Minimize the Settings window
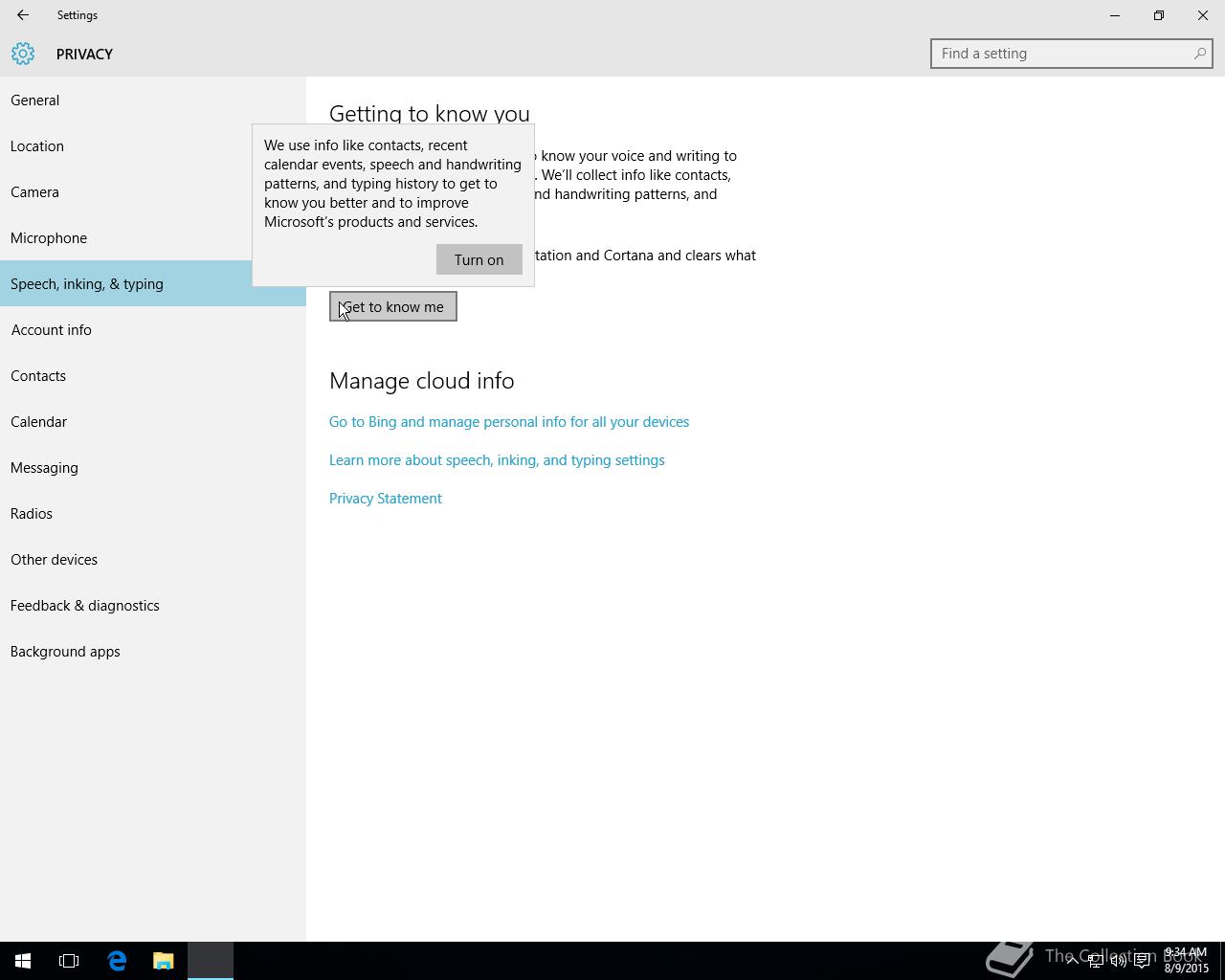 coord(1115,15)
